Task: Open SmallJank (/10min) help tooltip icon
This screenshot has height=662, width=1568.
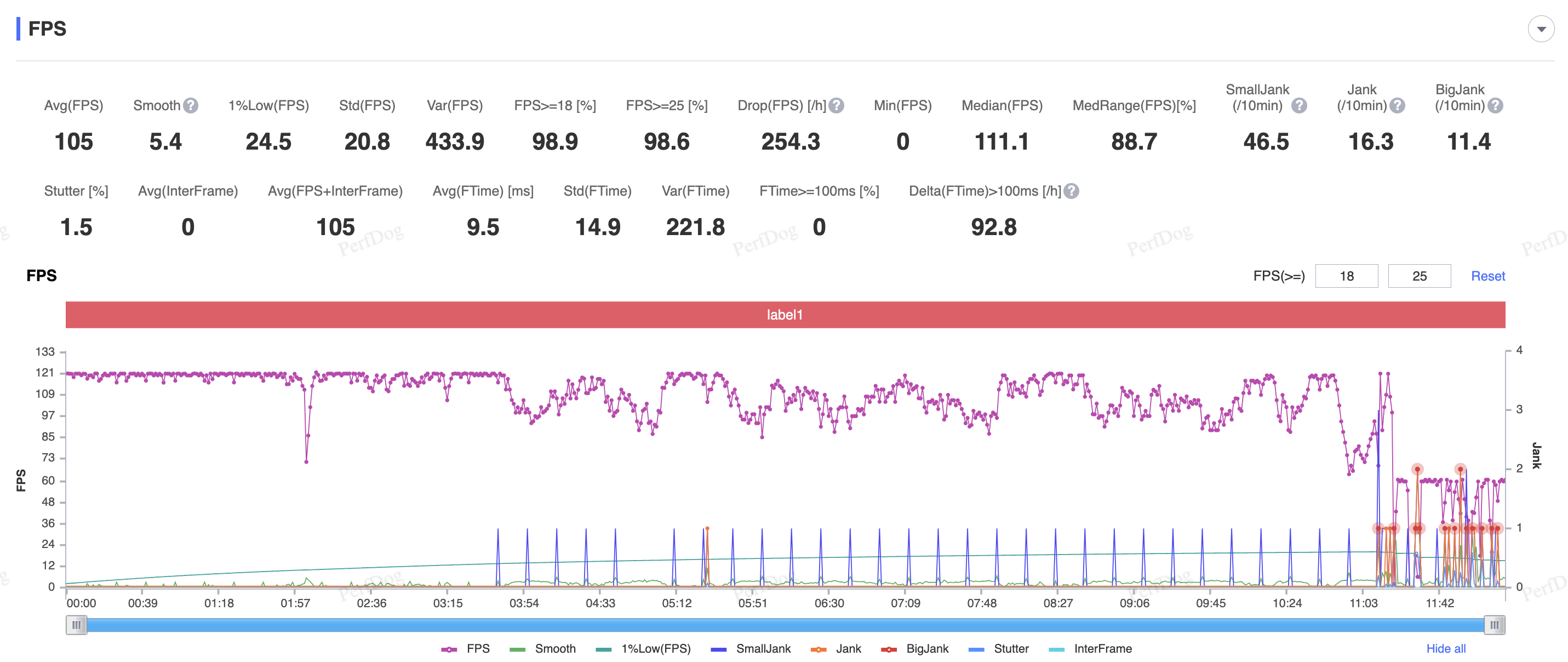Action: 1299,106
